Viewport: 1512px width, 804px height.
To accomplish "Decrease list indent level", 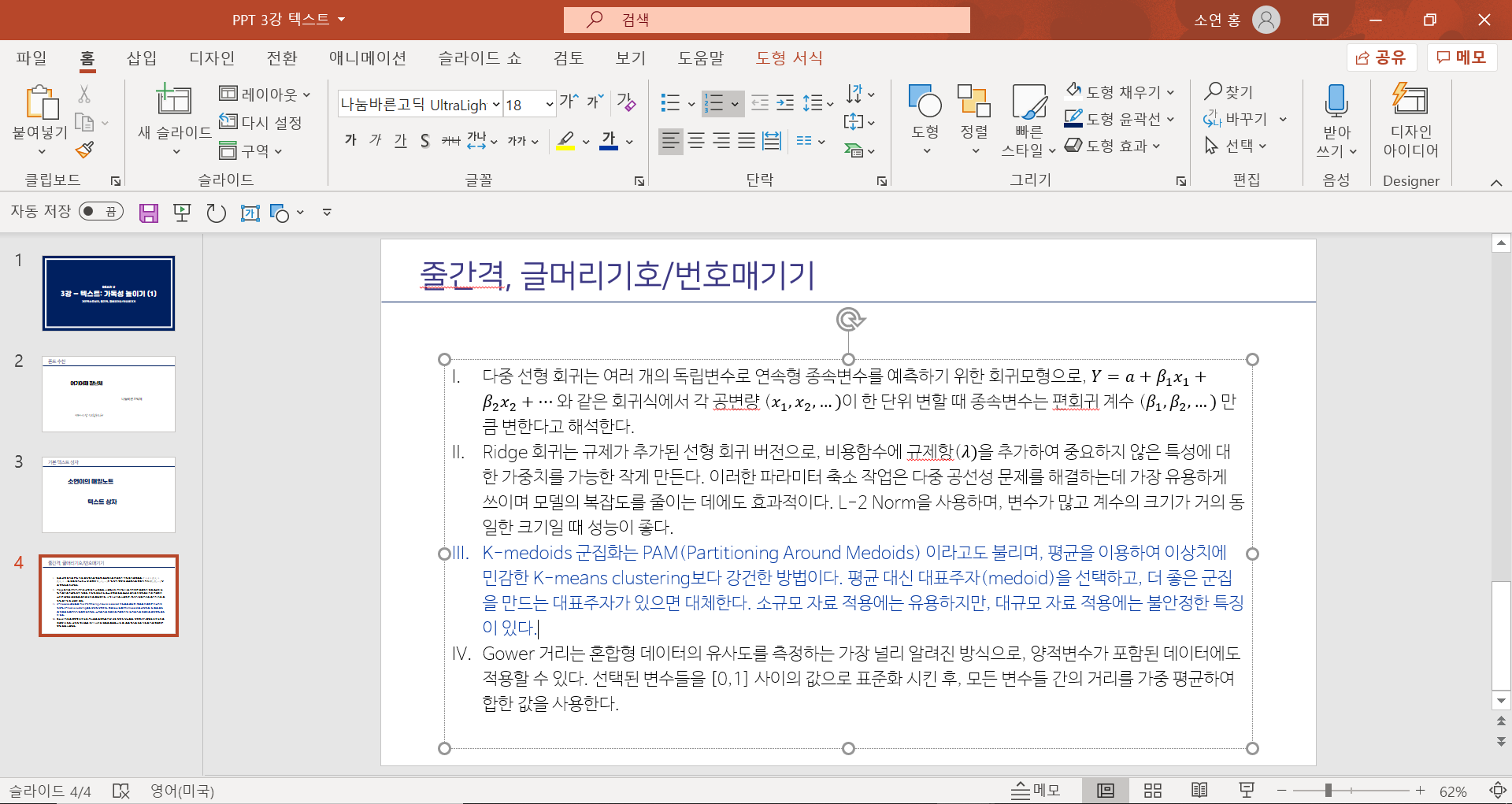I will (760, 102).
